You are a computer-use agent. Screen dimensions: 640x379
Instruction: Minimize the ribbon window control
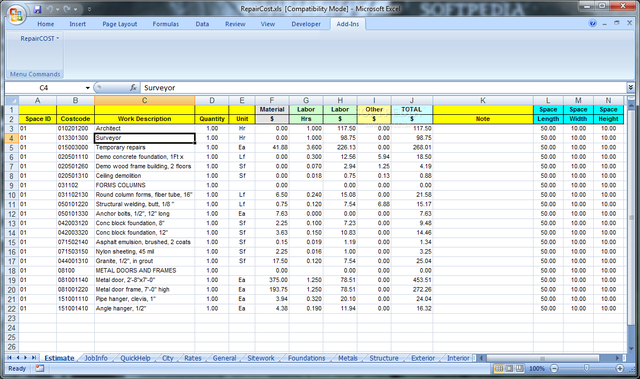(x=604, y=24)
